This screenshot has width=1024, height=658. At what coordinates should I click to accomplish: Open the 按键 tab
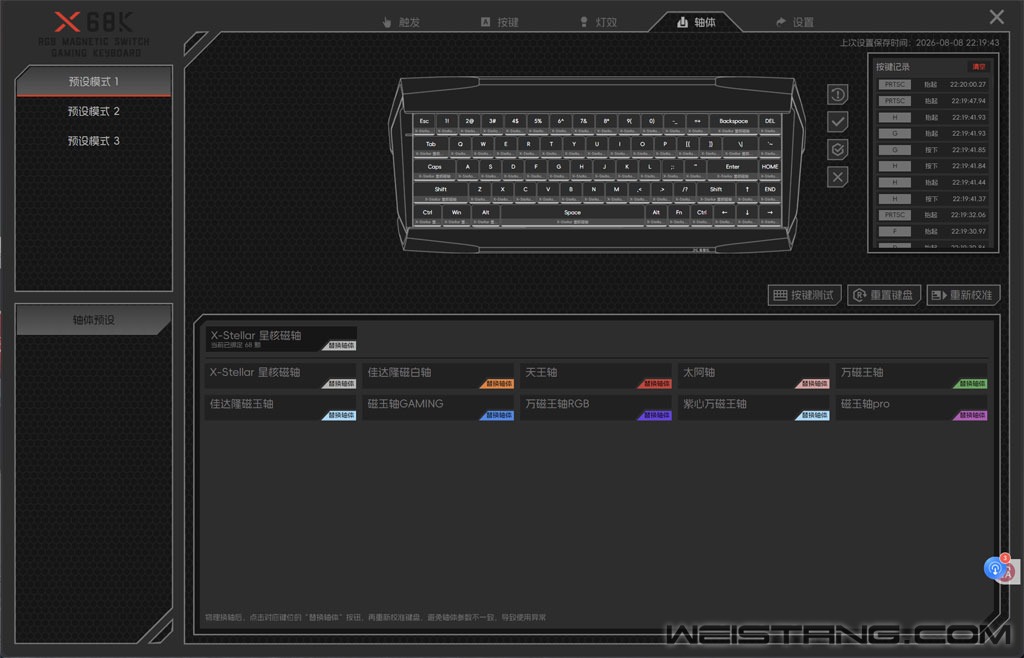point(500,22)
